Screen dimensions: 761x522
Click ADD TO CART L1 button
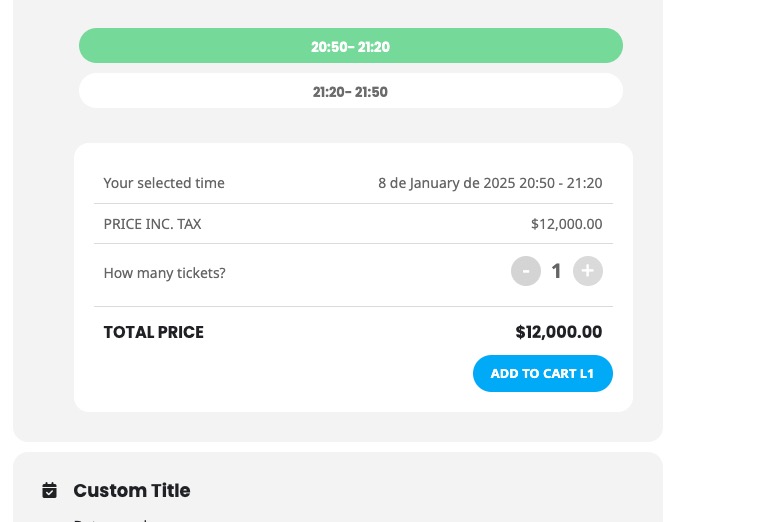click(543, 374)
